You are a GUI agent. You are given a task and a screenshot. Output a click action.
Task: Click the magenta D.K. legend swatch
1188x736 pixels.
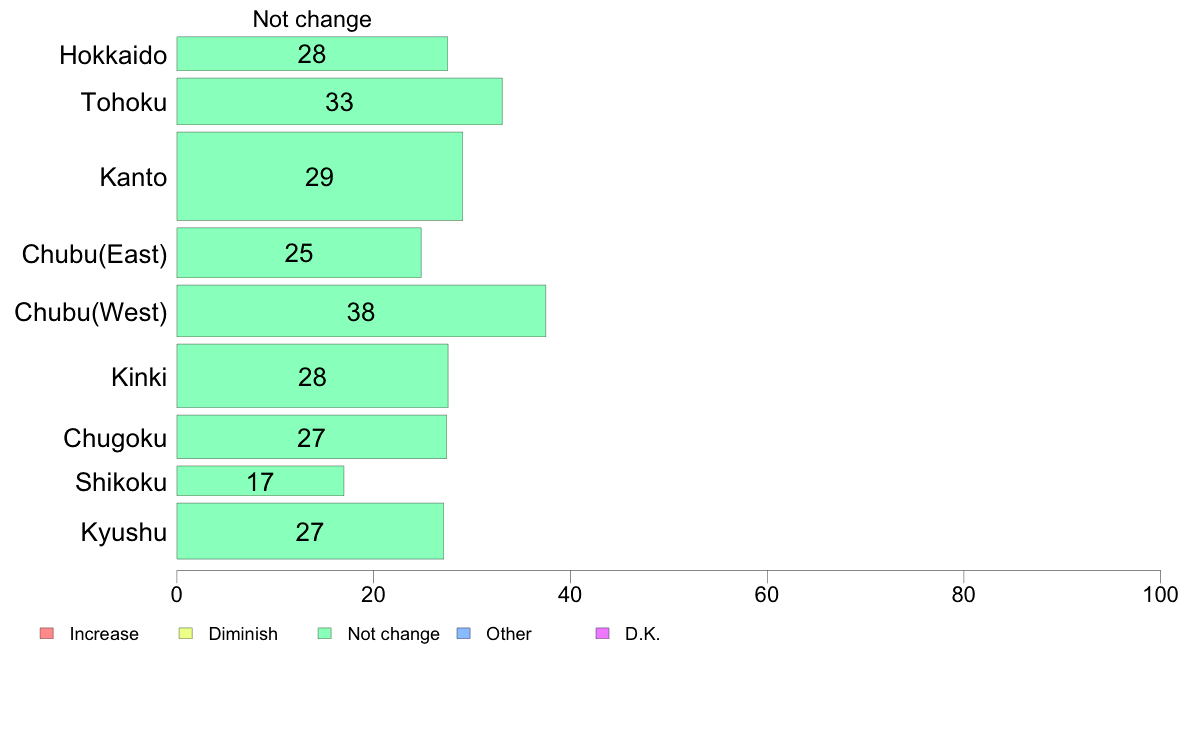tap(602, 633)
